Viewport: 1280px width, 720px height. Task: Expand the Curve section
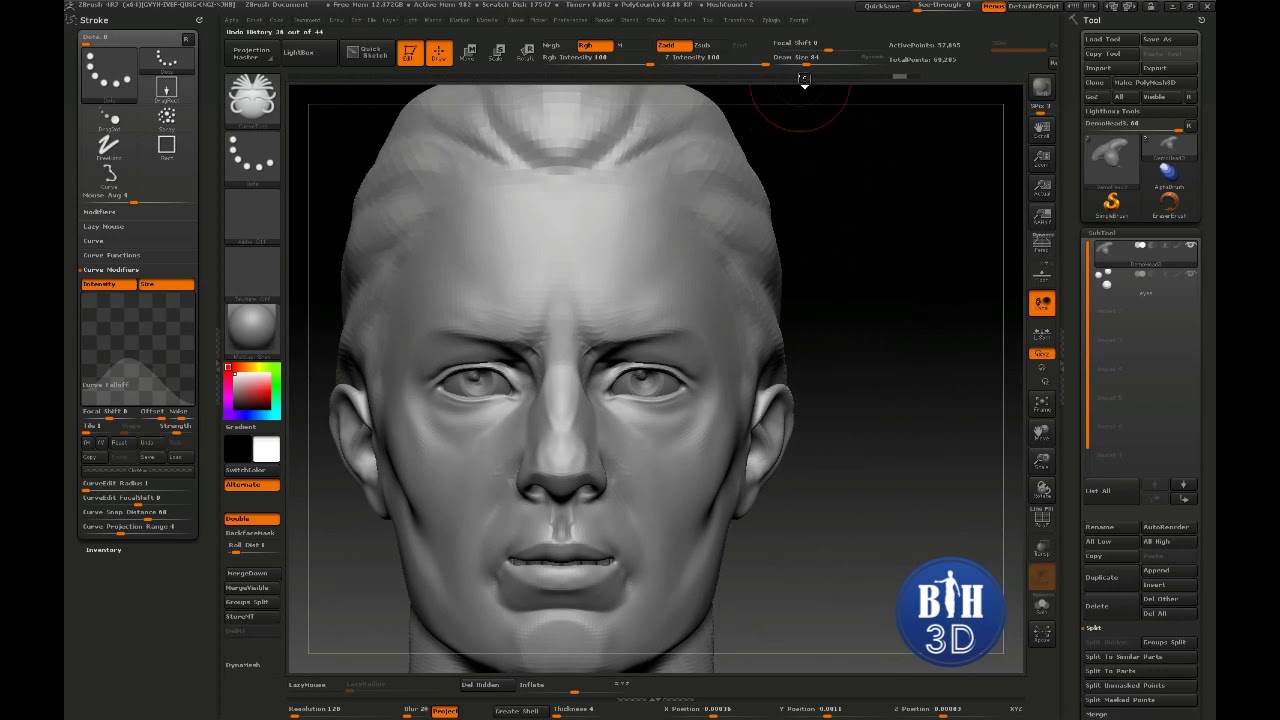point(93,241)
